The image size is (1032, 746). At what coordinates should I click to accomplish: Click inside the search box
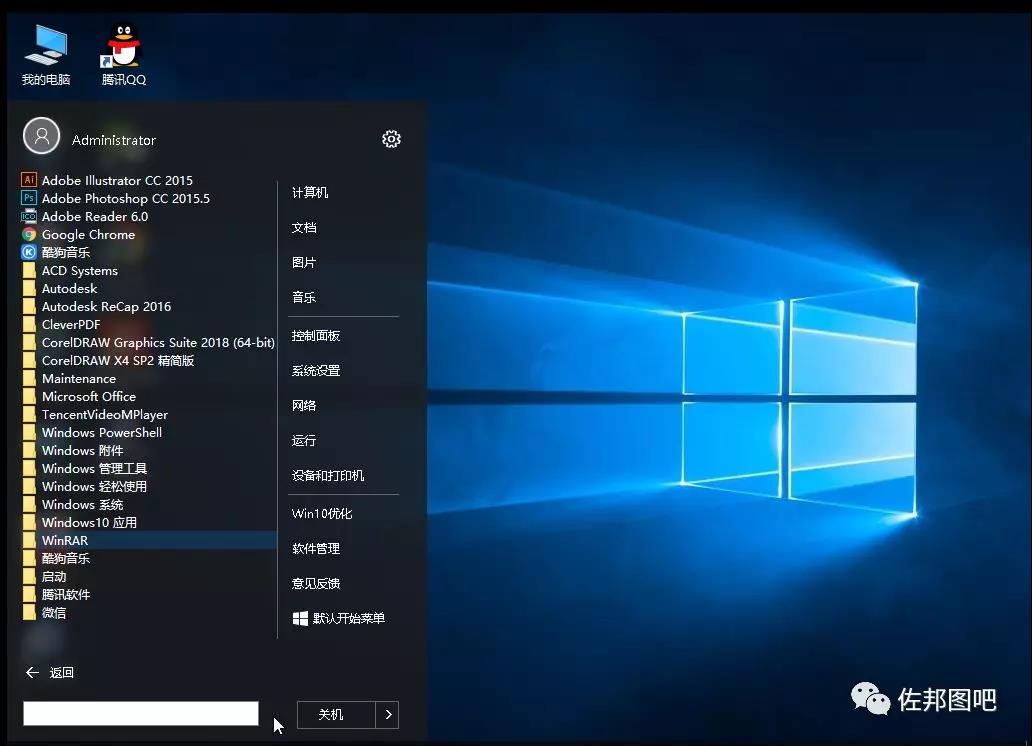pyautogui.click(x=140, y=713)
